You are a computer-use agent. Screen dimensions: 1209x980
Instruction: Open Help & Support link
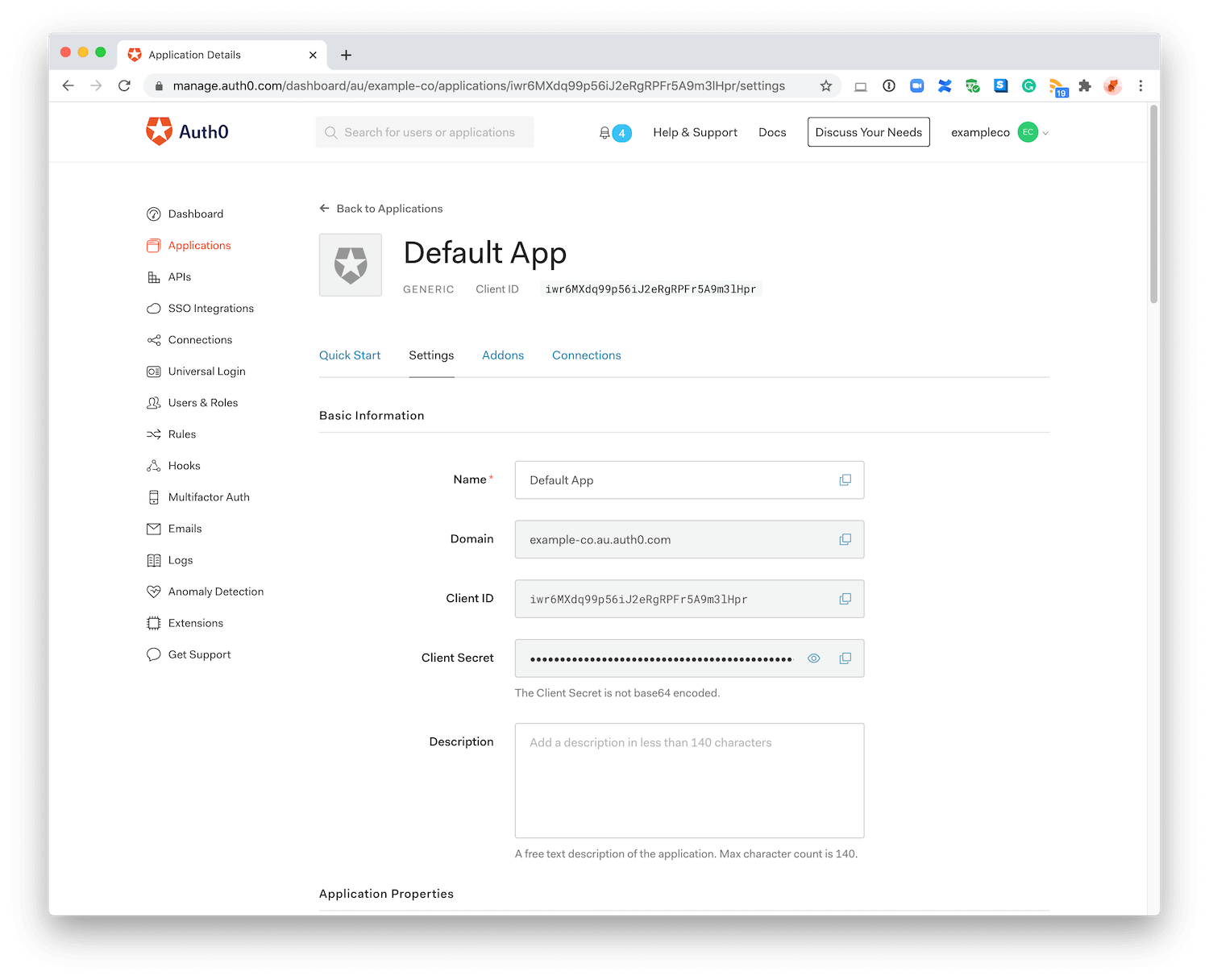[695, 132]
